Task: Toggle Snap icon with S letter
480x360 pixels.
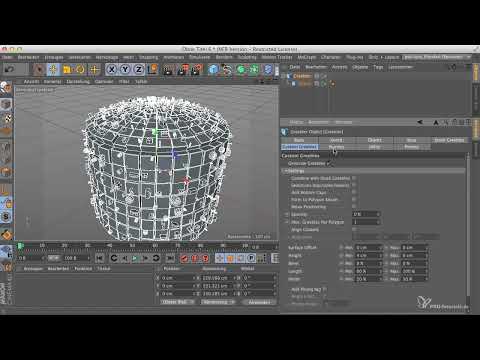Action: click(6, 217)
